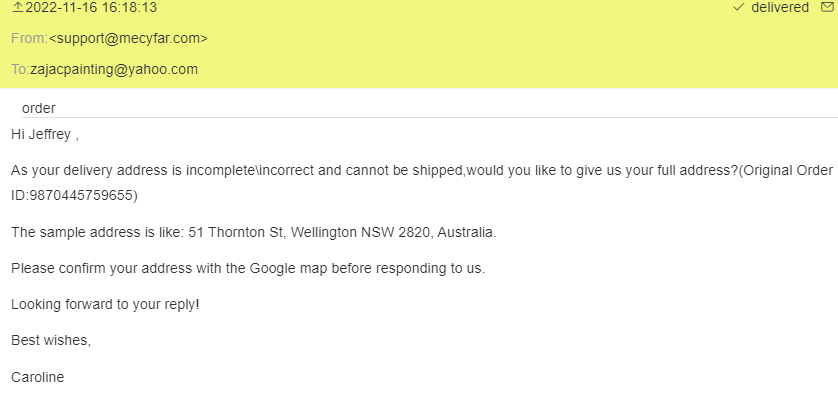This screenshot has height=405, width=838.
Task: Click the 'Best wishes,' closing line
Action: [x=51, y=341]
